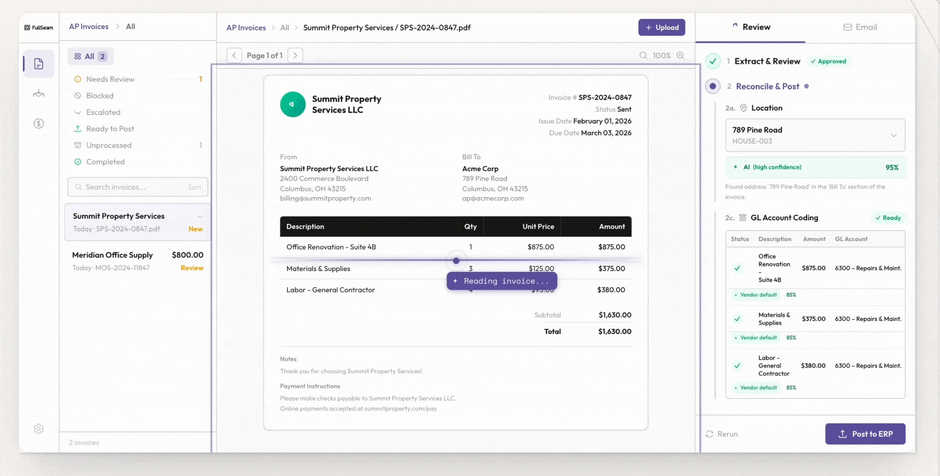Click Vendor default tag under Materials & Supplies

click(x=755, y=338)
